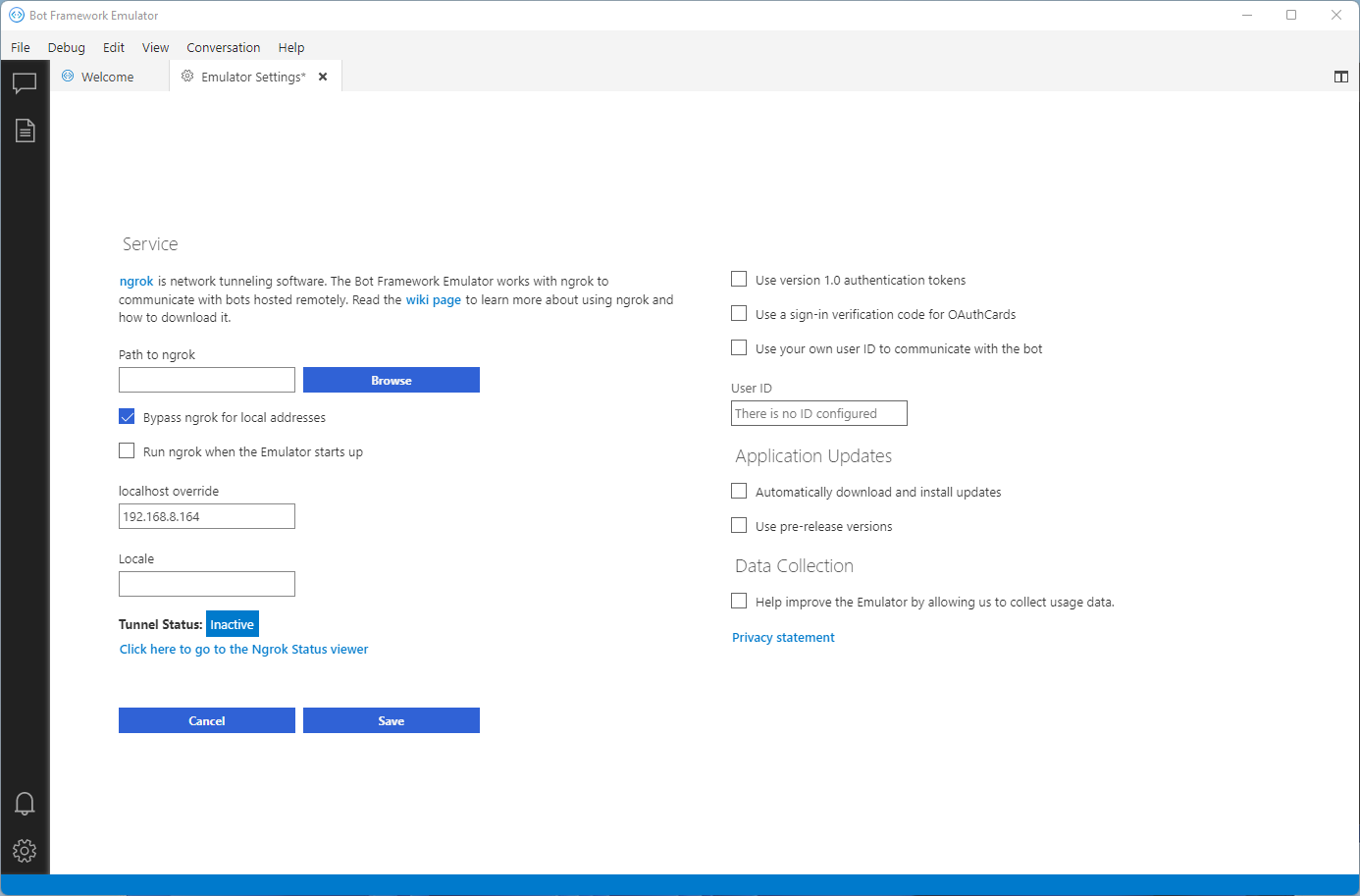Click the Emulator Settings tab gear icon
The height and width of the screenshot is (896, 1360).
point(187,76)
